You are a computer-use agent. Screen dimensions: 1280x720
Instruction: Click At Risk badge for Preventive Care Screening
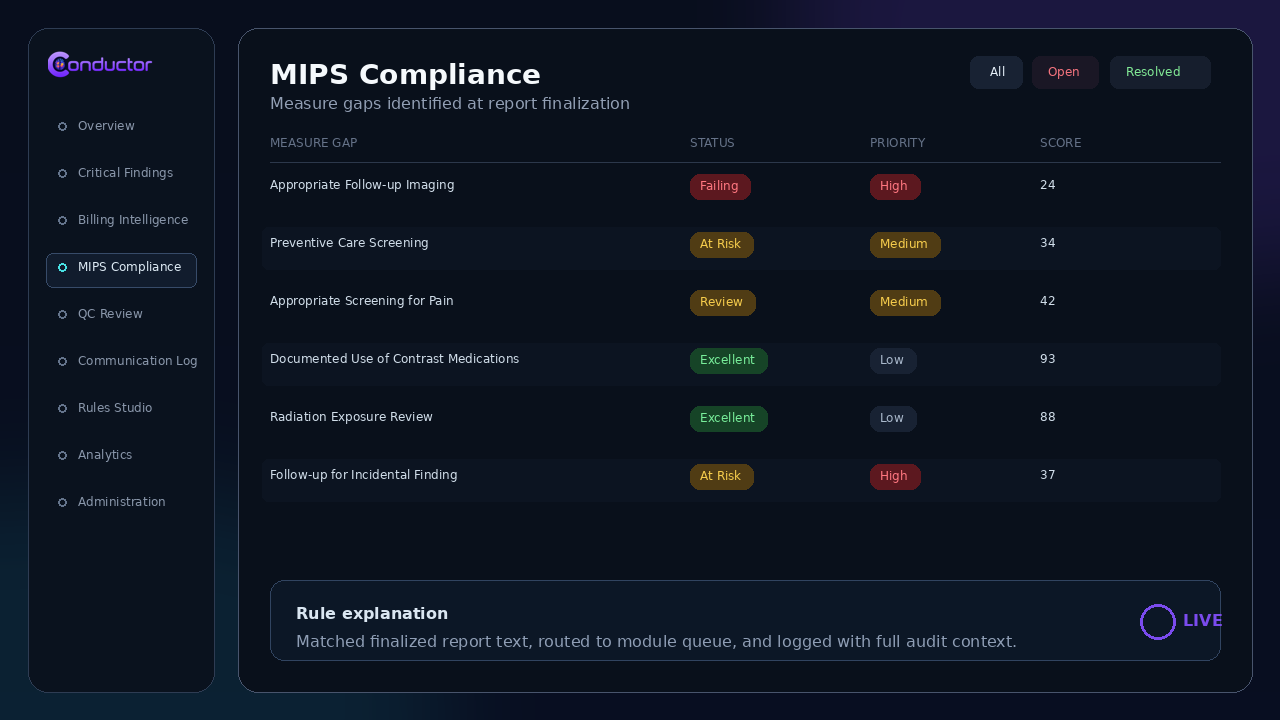[722, 245]
